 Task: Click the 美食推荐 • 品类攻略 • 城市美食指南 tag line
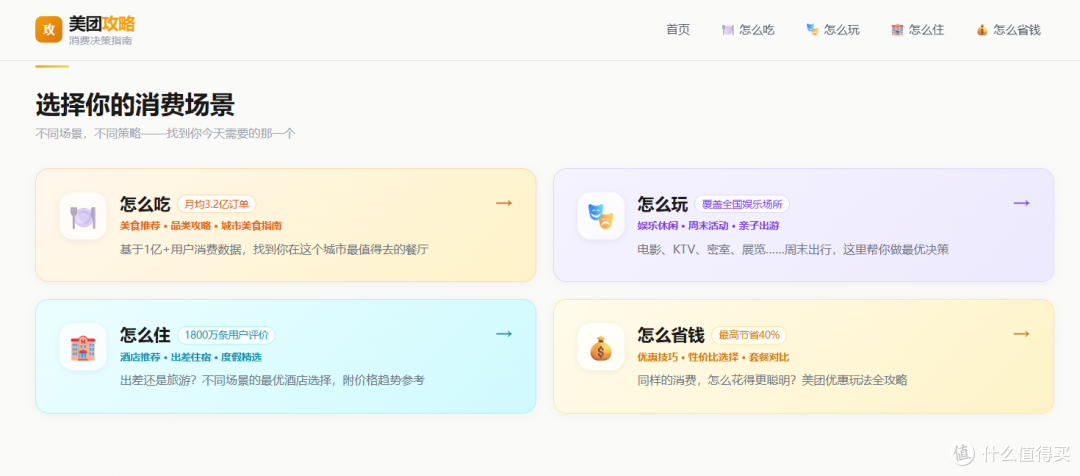click(200, 226)
